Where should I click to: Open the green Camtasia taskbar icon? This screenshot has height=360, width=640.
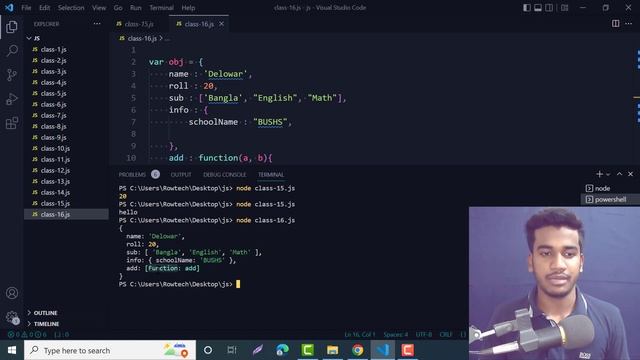point(307,350)
